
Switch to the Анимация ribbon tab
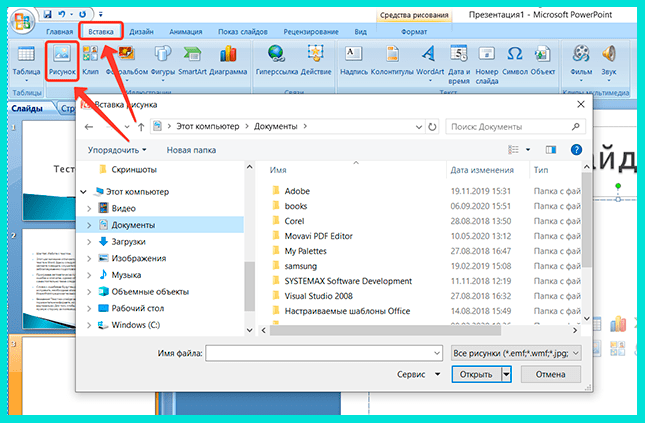pyautogui.click(x=186, y=32)
